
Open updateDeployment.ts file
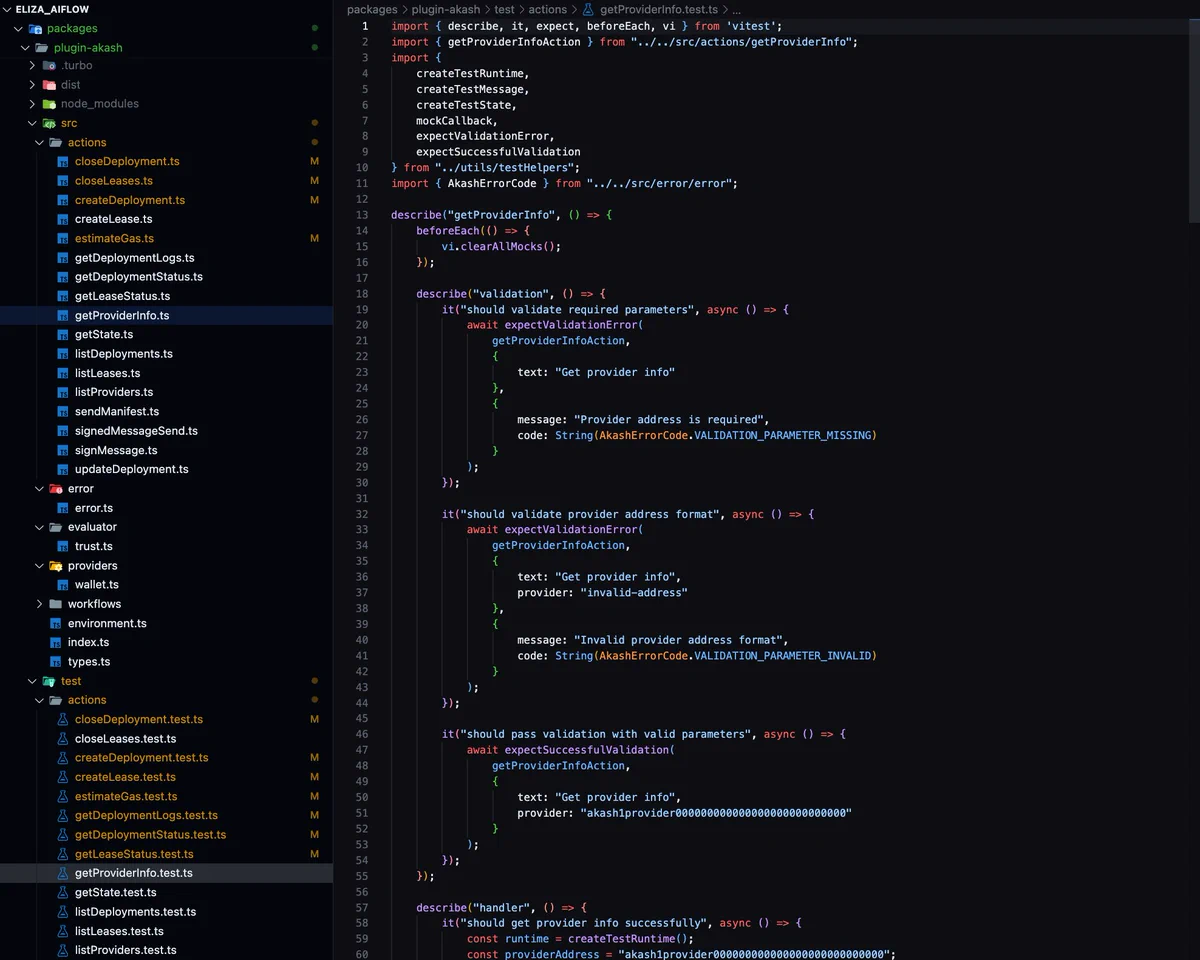click(132, 469)
